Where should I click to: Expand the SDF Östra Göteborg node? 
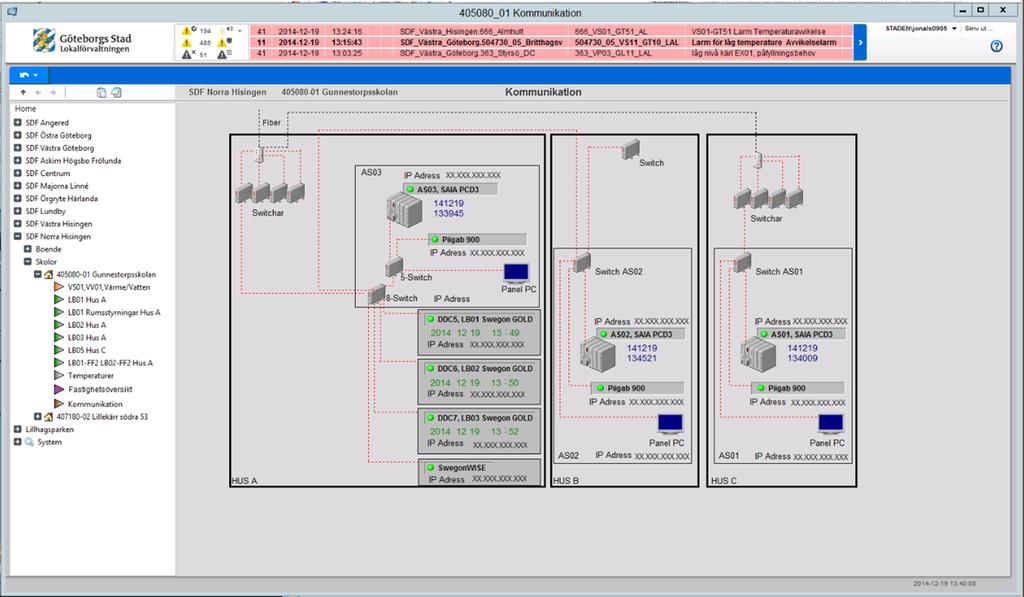(x=18, y=135)
